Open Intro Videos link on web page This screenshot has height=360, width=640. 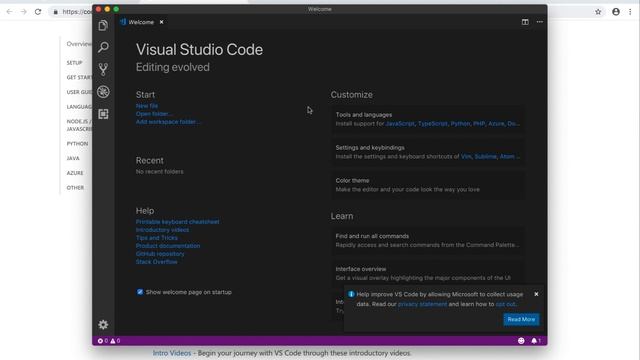coord(172,353)
